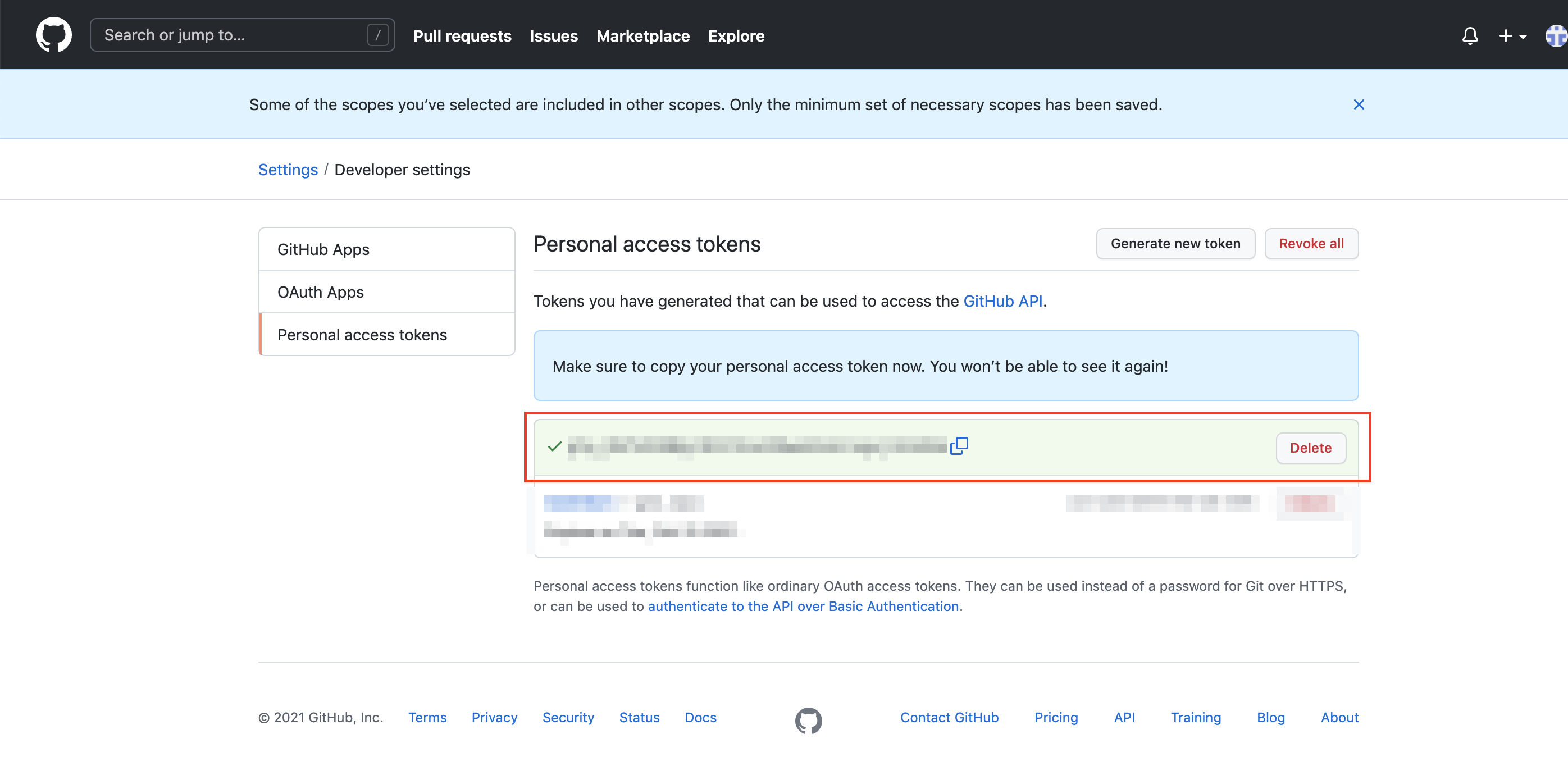Expand the plus create-new dropdown

coord(1512,36)
